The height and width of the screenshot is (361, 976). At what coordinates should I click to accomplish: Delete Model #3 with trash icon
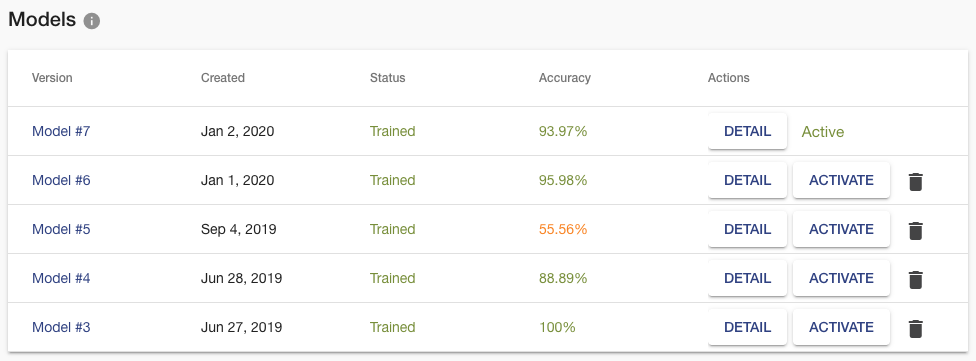pos(915,329)
